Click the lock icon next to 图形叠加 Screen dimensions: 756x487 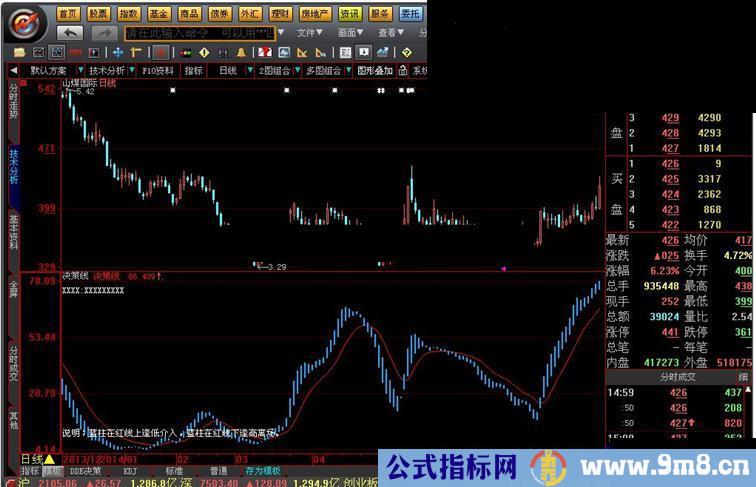[x=402, y=71]
